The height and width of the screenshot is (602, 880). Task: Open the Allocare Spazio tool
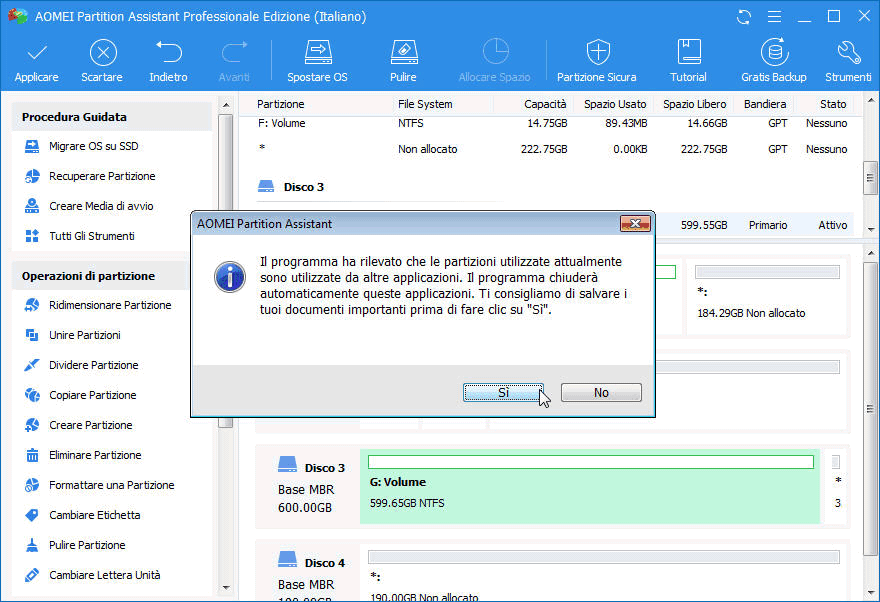(494, 61)
